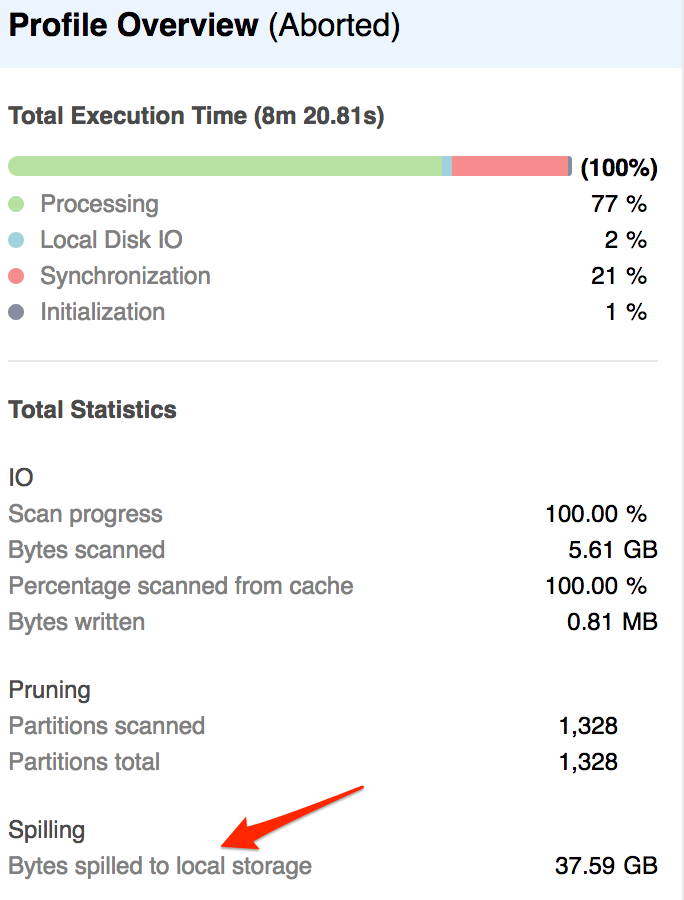Image resolution: width=684 pixels, height=900 pixels.
Task: Click the Partitions total value
Action: point(589,762)
